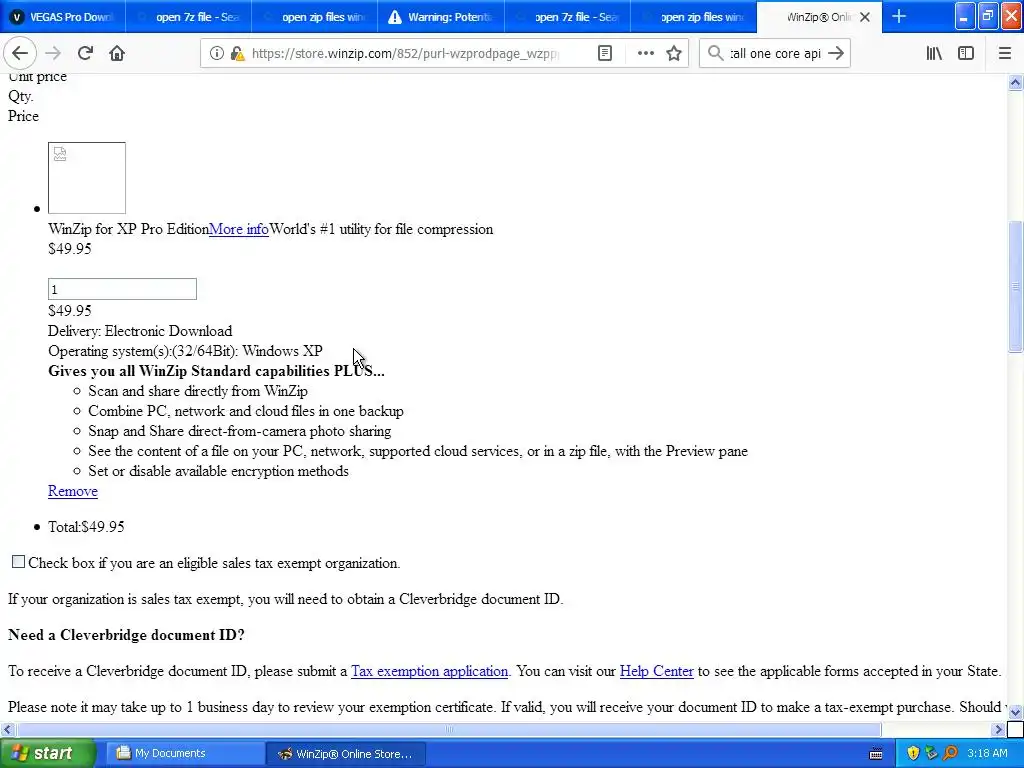Click vertical scrollbar up arrow
Screen dimensions: 1024x768
[x=1015, y=82]
